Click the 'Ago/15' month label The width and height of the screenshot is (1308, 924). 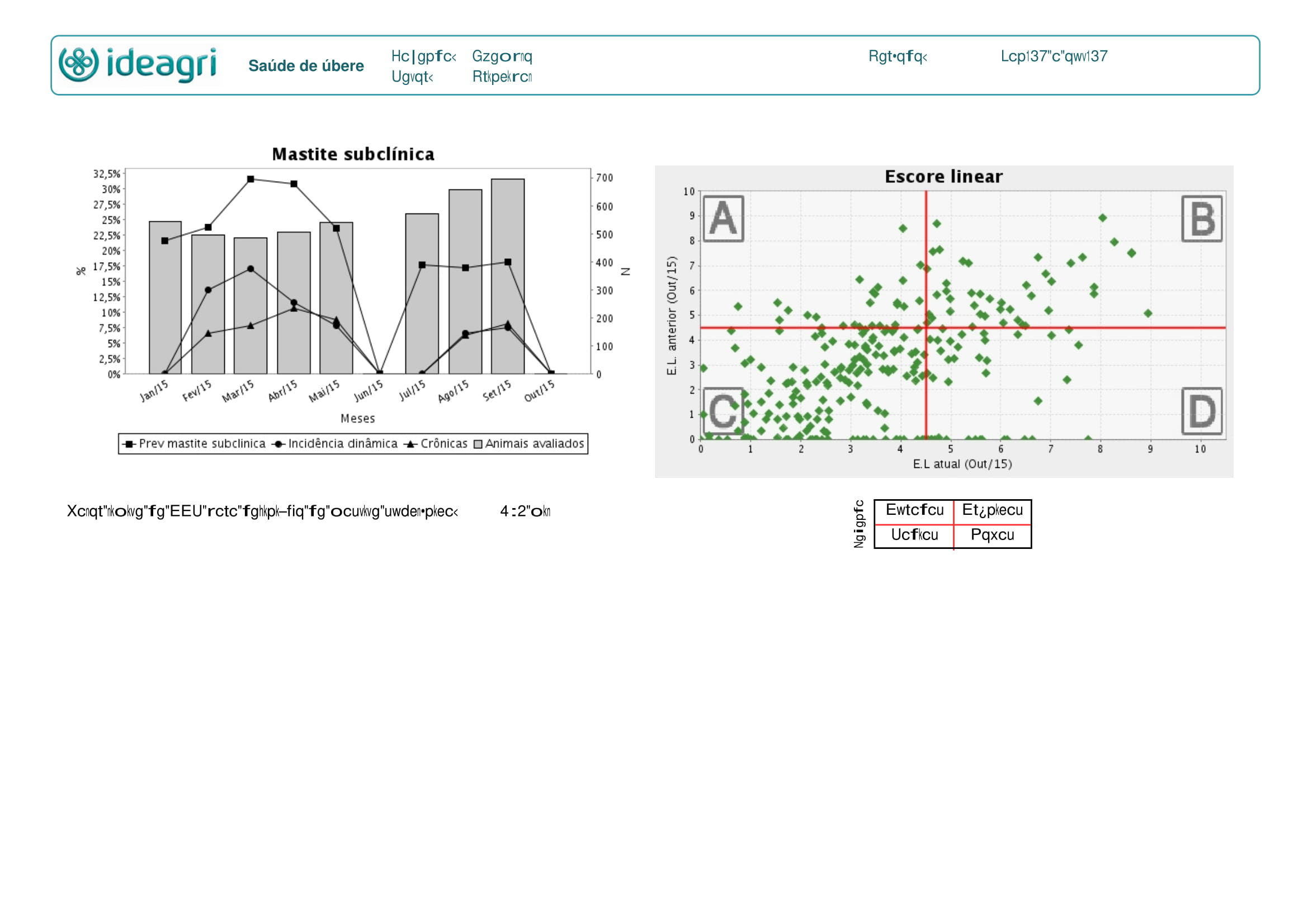point(454,391)
